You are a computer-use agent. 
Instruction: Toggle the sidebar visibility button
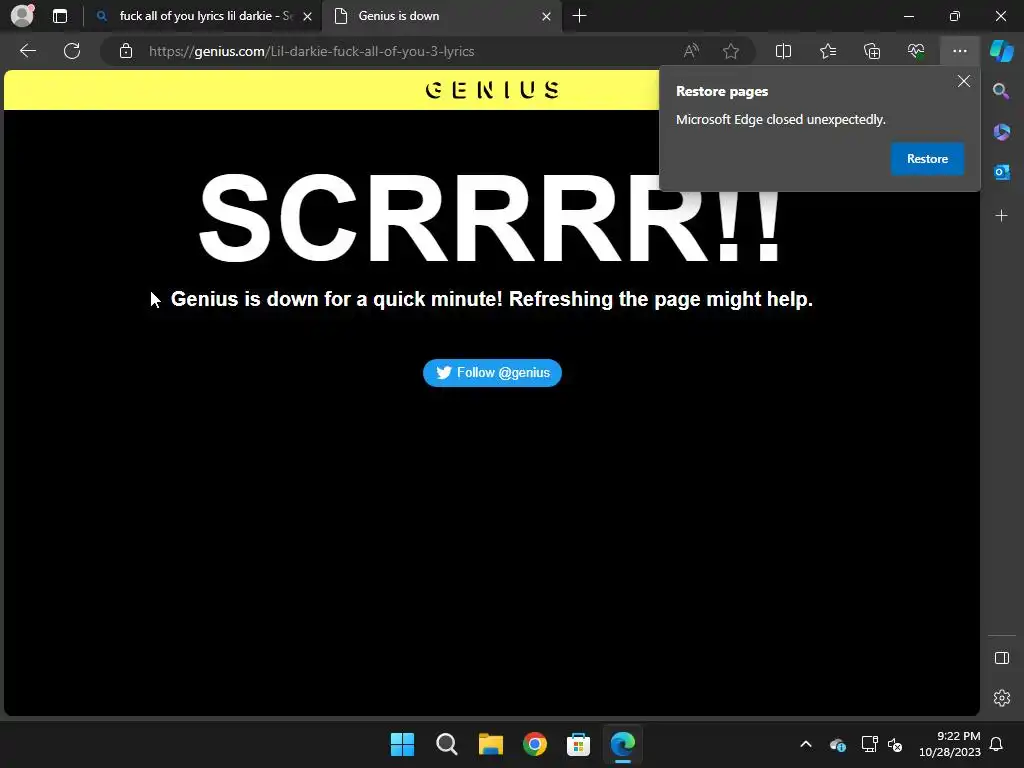pyautogui.click(x=1002, y=658)
